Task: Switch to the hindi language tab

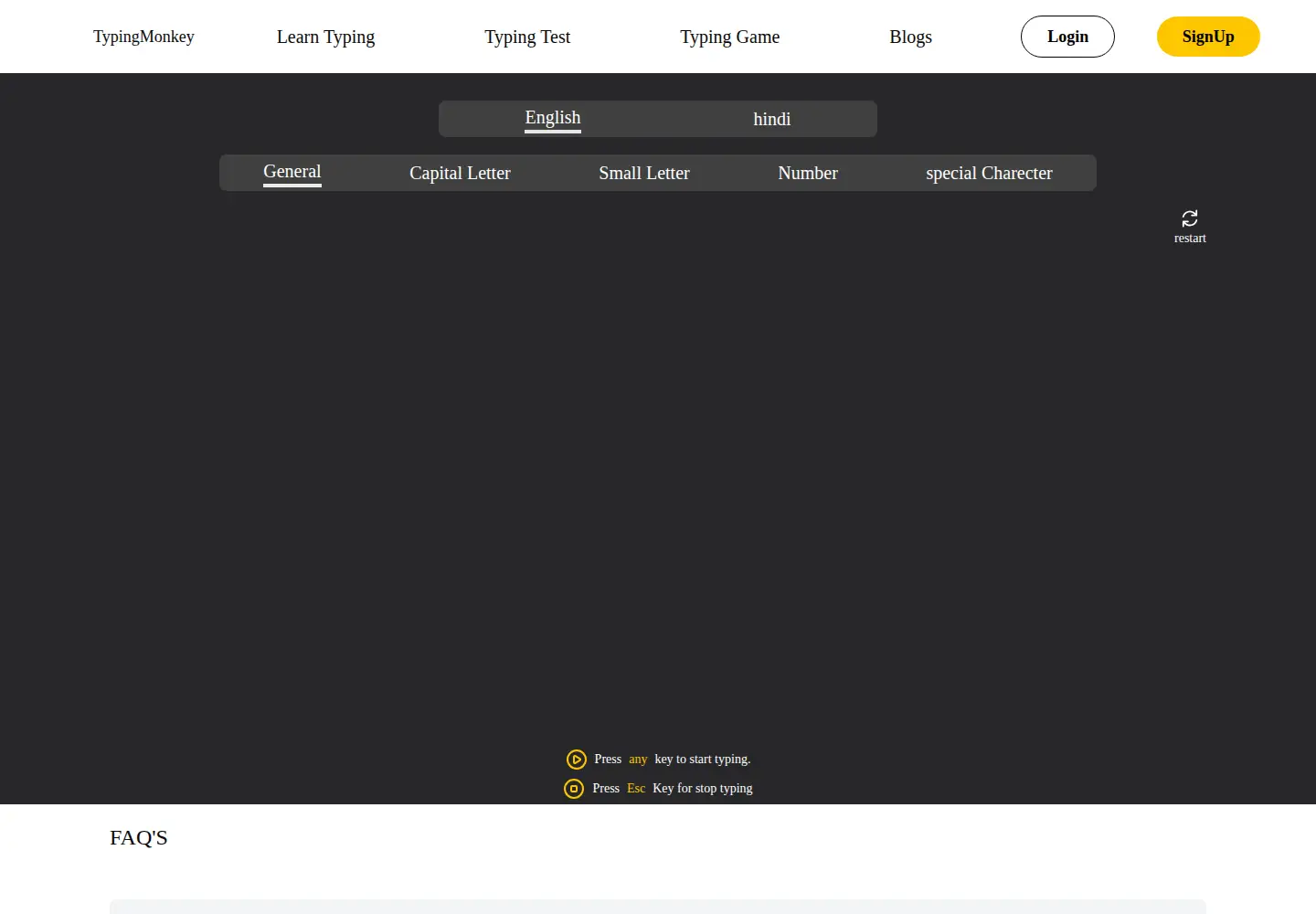Action: point(772,119)
